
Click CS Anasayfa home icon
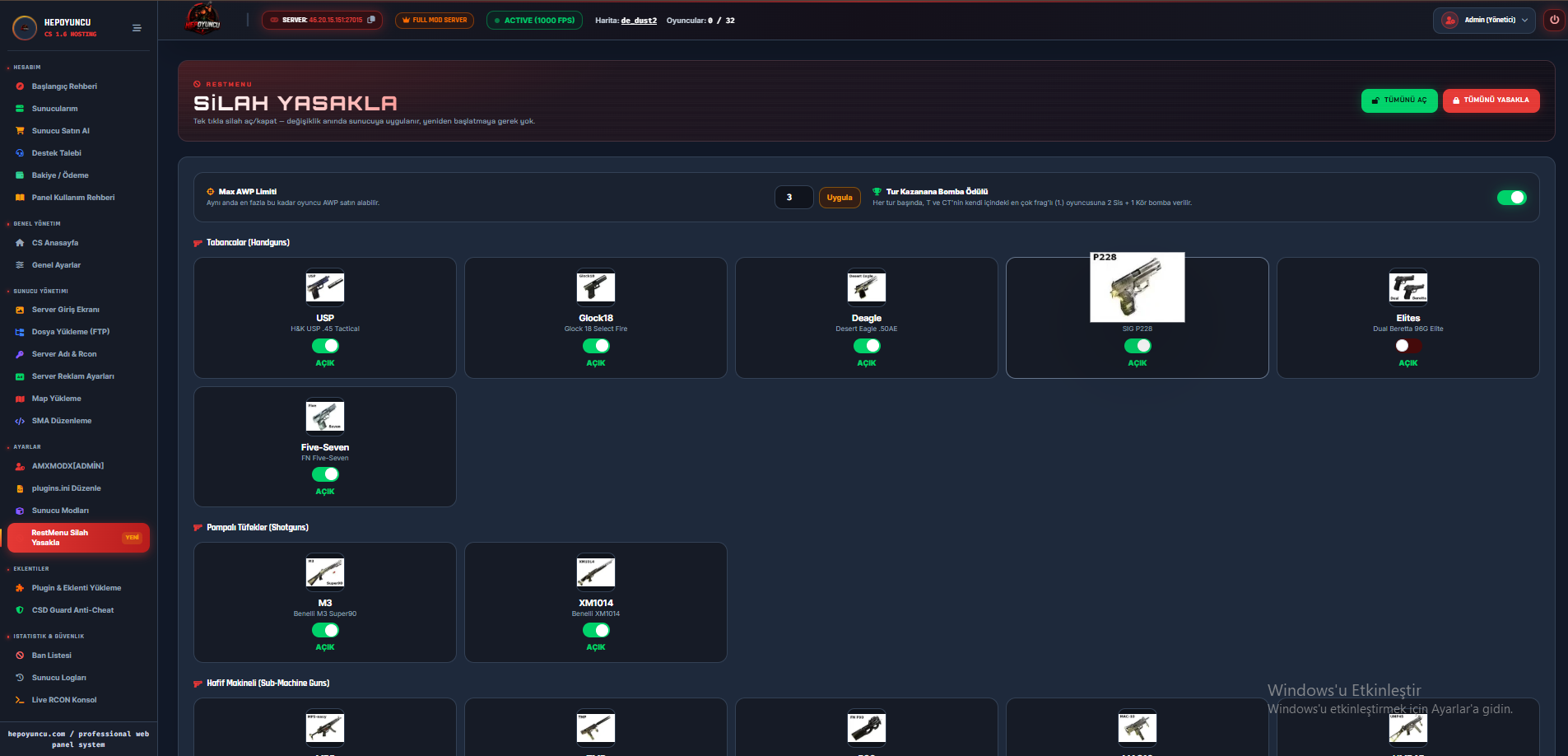(x=20, y=243)
